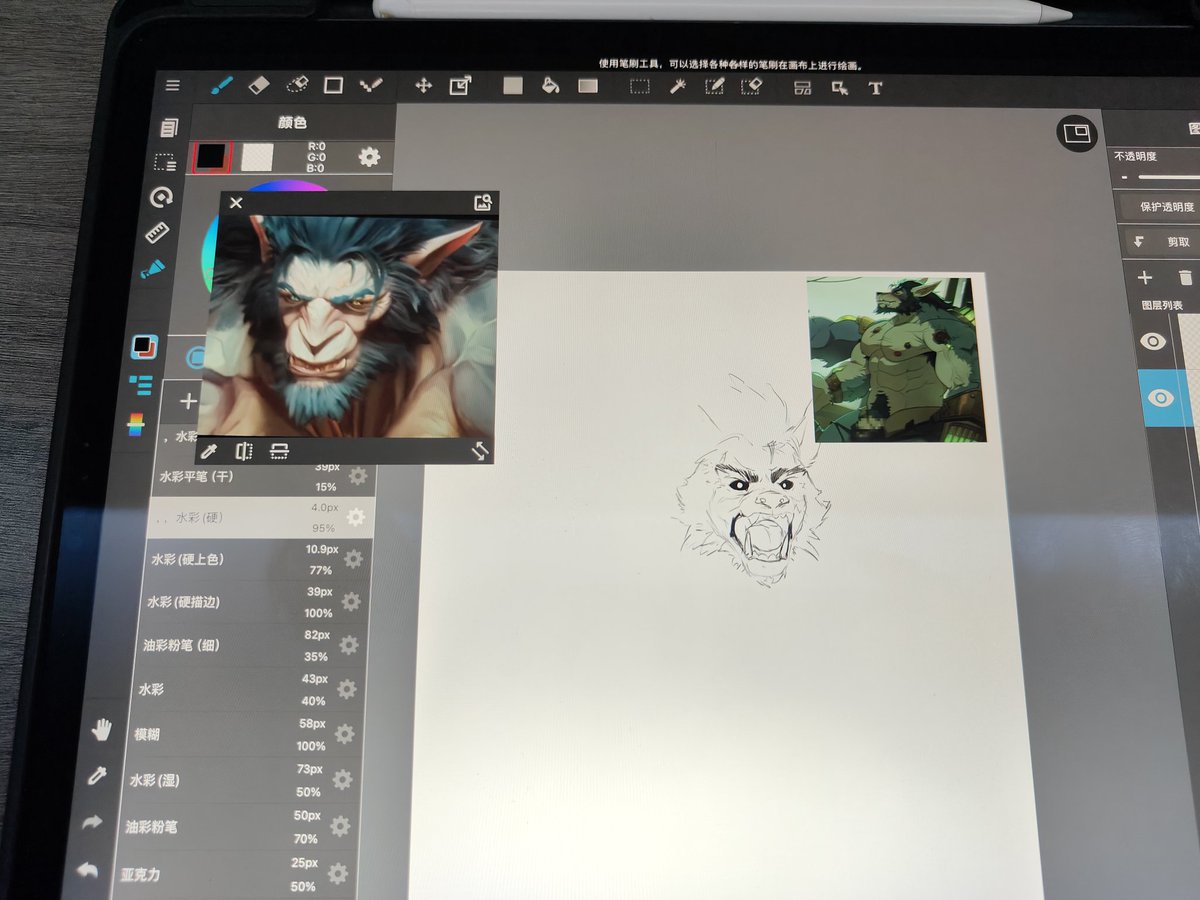Select the Eraser tool

(x=259, y=86)
